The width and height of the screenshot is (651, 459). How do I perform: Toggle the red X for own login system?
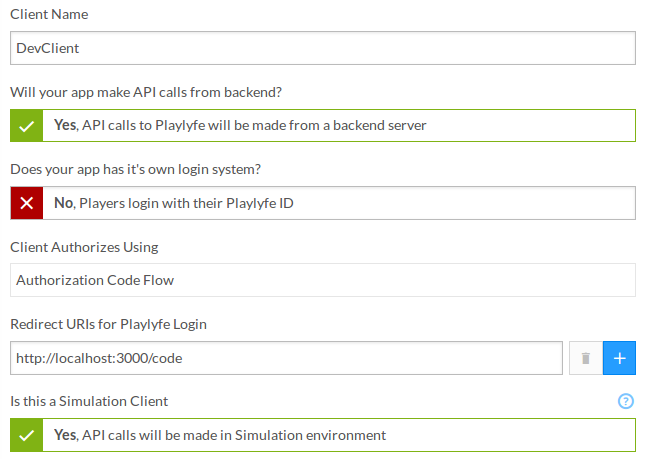[26, 203]
